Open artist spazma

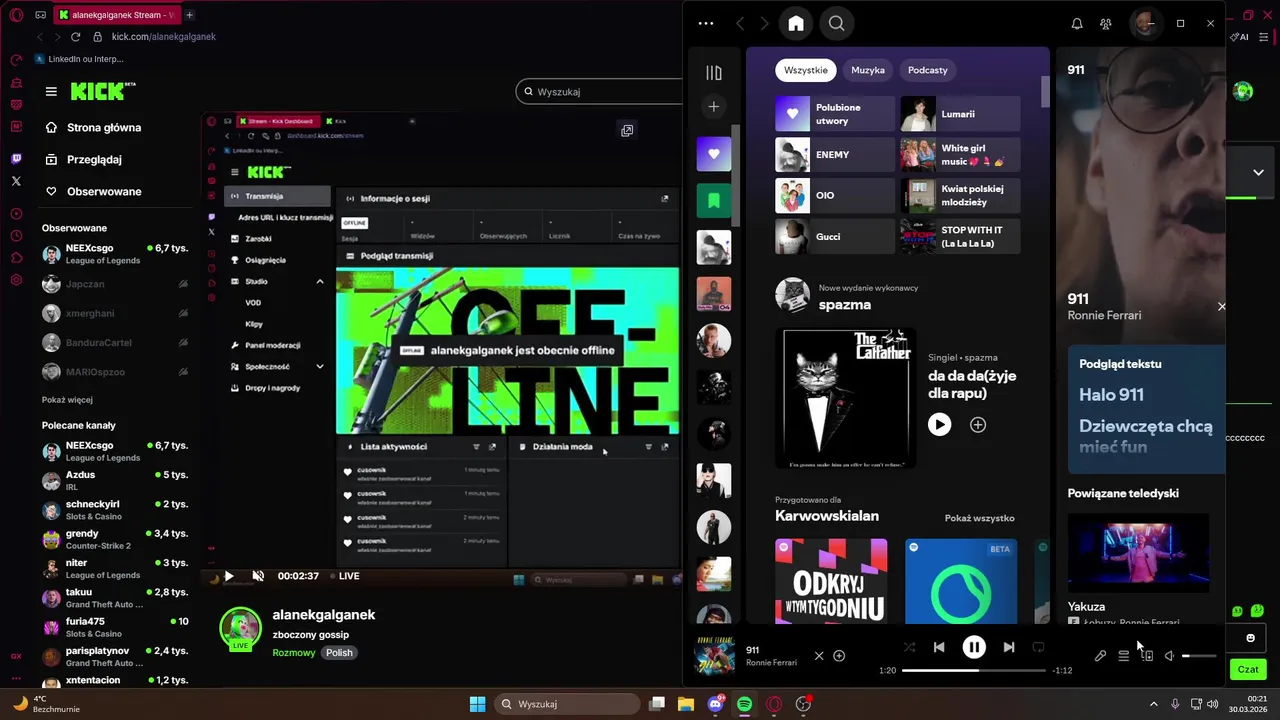(845, 305)
